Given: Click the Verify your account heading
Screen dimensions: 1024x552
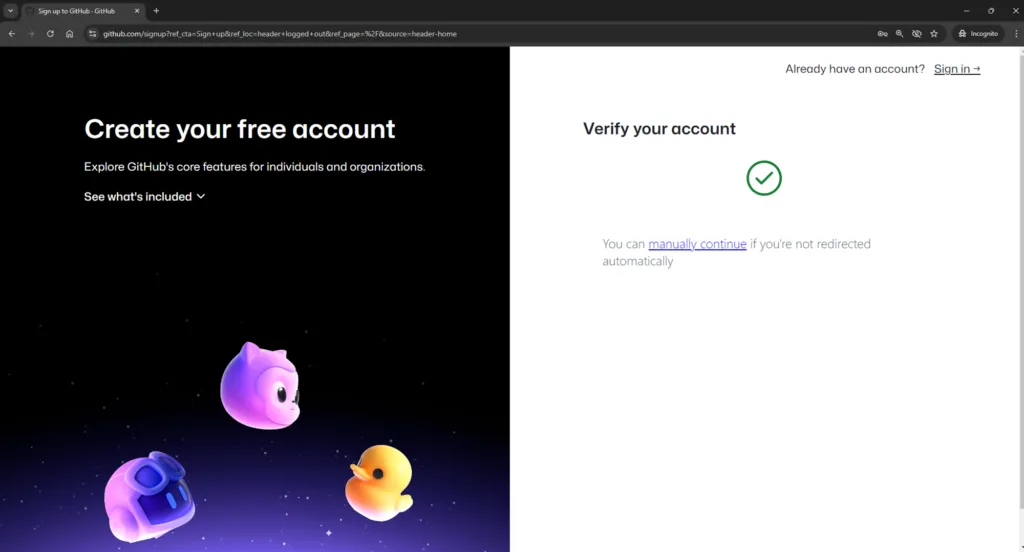Looking at the screenshot, I should click(659, 129).
